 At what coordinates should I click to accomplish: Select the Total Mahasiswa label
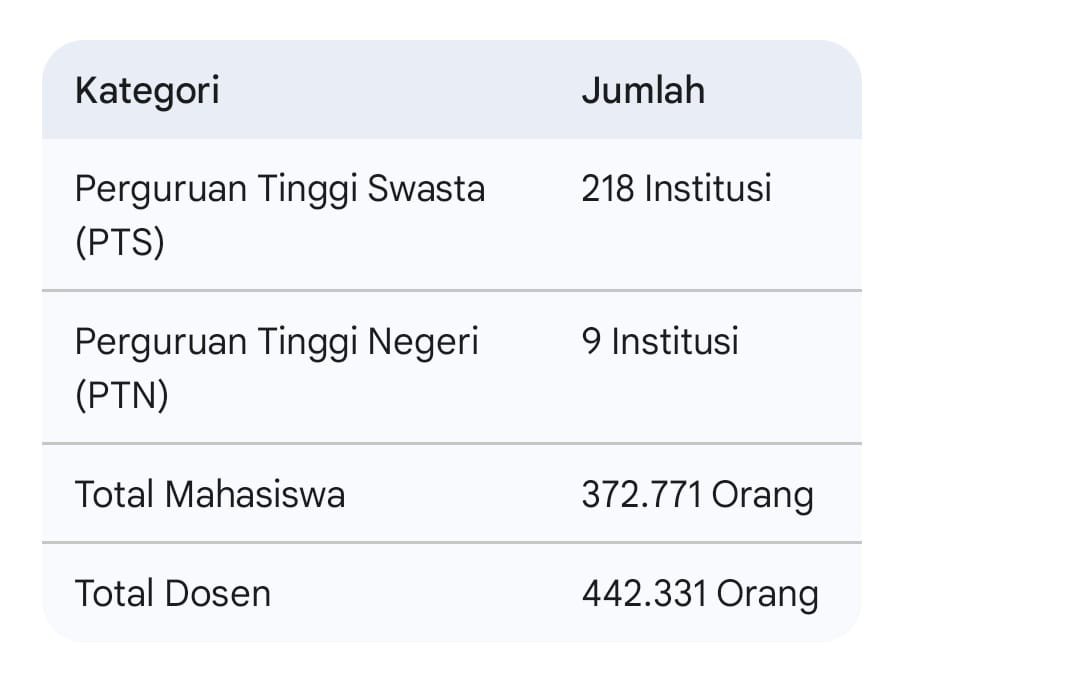click(210, 494)
